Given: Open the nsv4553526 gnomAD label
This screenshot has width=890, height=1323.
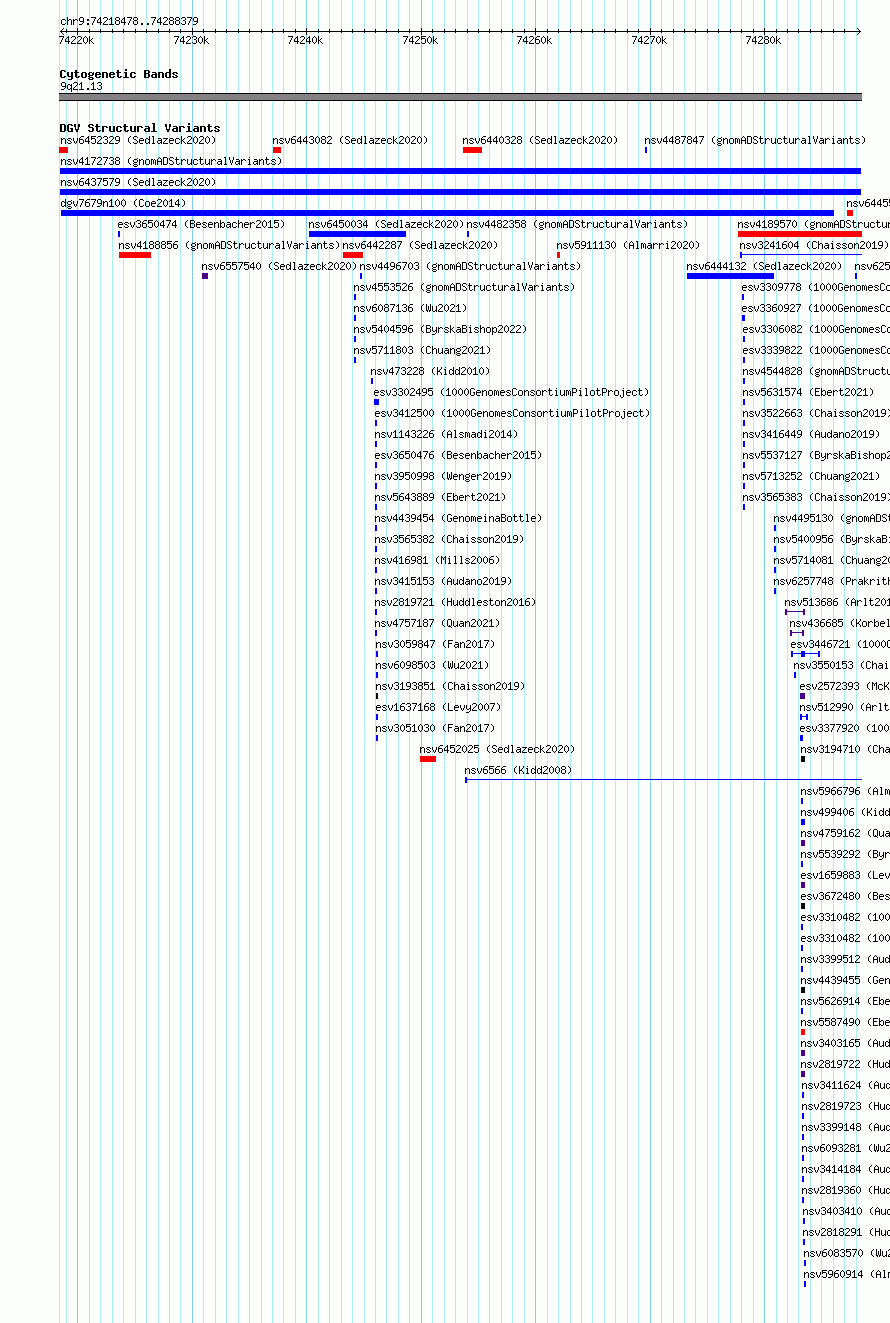Looking at the screenshot, I should pyautogui.click(x=464, y=287).
